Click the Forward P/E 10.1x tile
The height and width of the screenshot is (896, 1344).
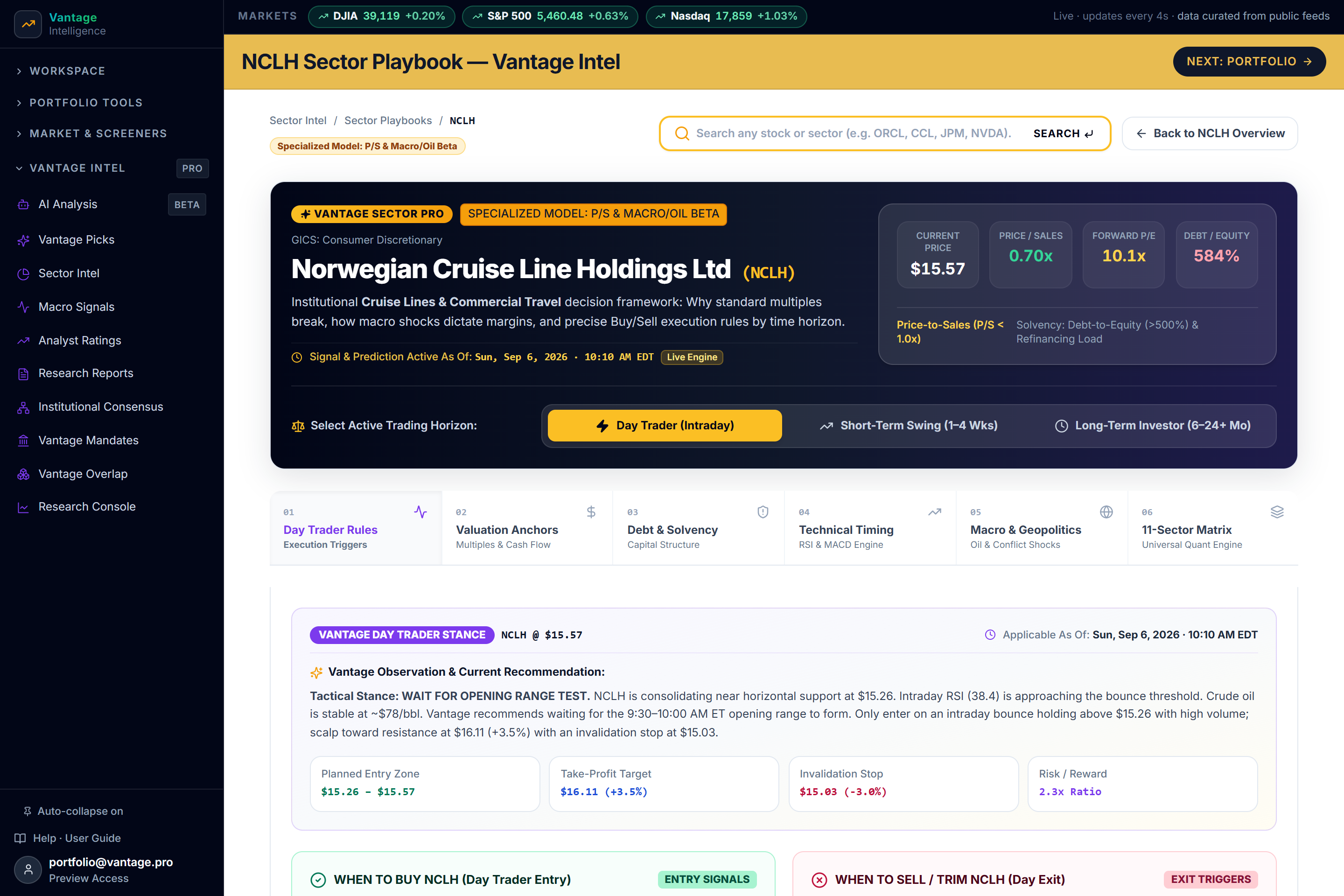tap(1123, 254)
